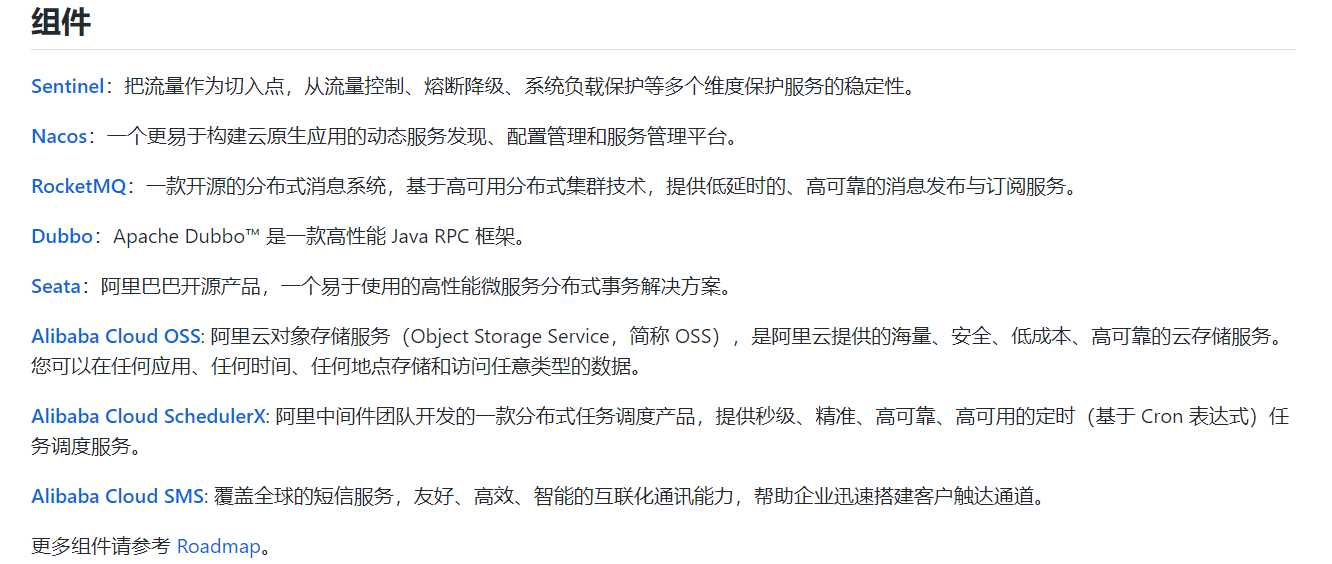Open the Seata link
1332x564 pixels.
coord(55,286)
